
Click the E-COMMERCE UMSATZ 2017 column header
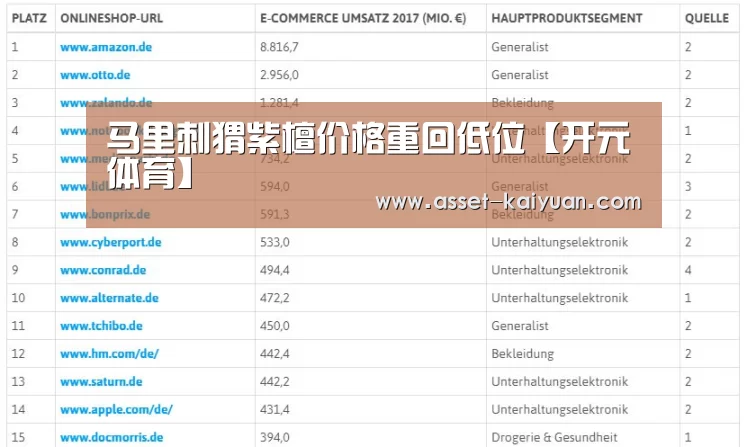tap(363, 19)
